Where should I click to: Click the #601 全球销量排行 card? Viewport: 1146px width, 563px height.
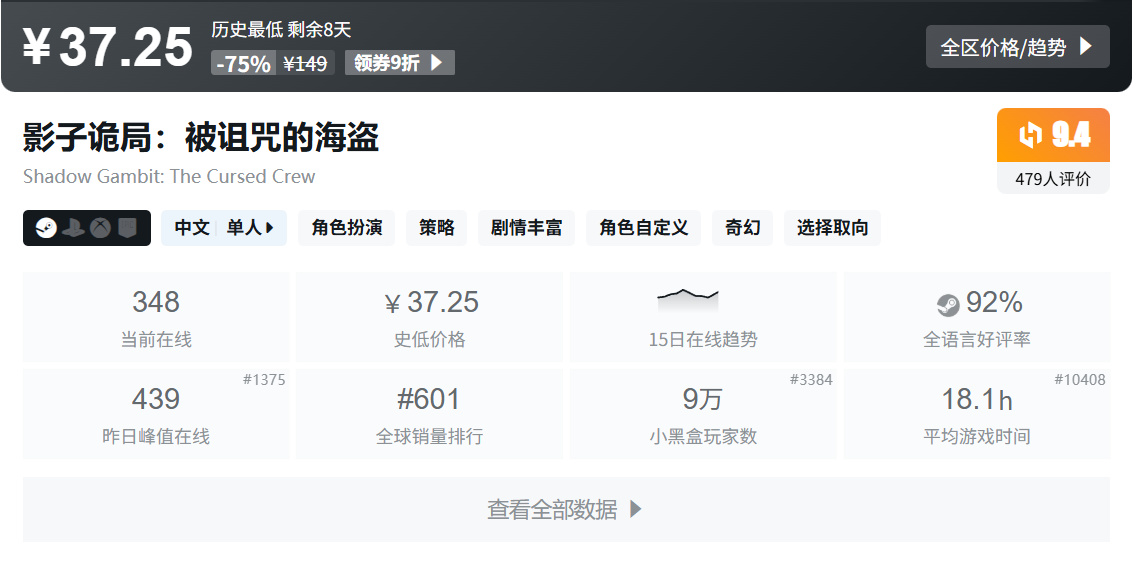tap(429, 414)
